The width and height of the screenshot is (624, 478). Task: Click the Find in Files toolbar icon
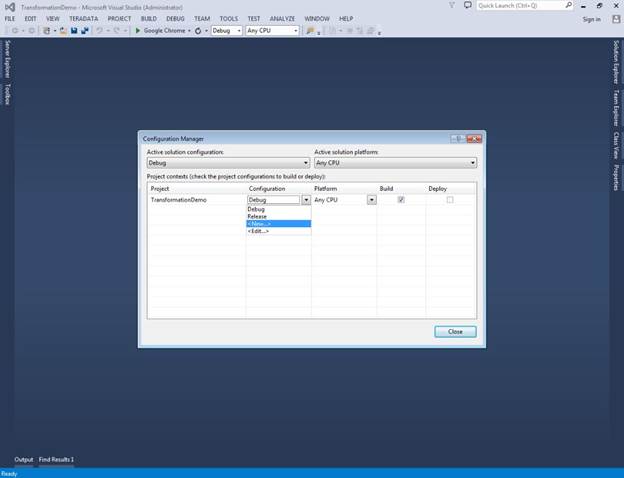point(310,31)
